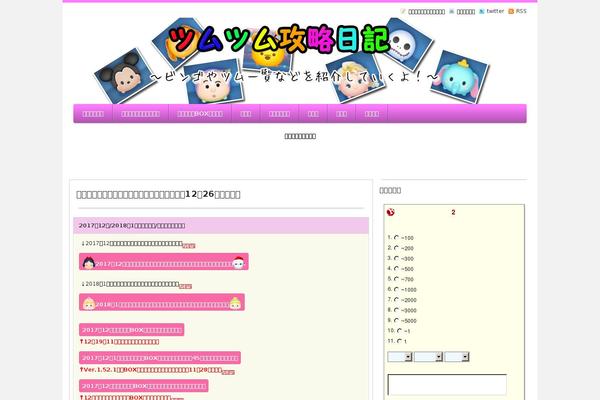Open the twitter link at top right
The width and height of the screenshot is (600, 400).
point(495,11)
